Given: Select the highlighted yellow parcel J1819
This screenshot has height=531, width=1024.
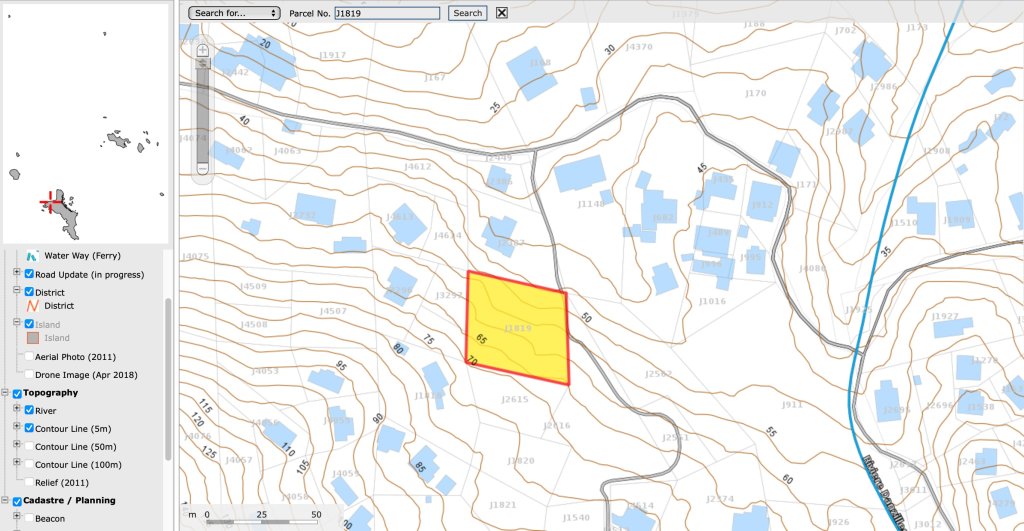Looking at the screenshot, I should pos(518,328).
